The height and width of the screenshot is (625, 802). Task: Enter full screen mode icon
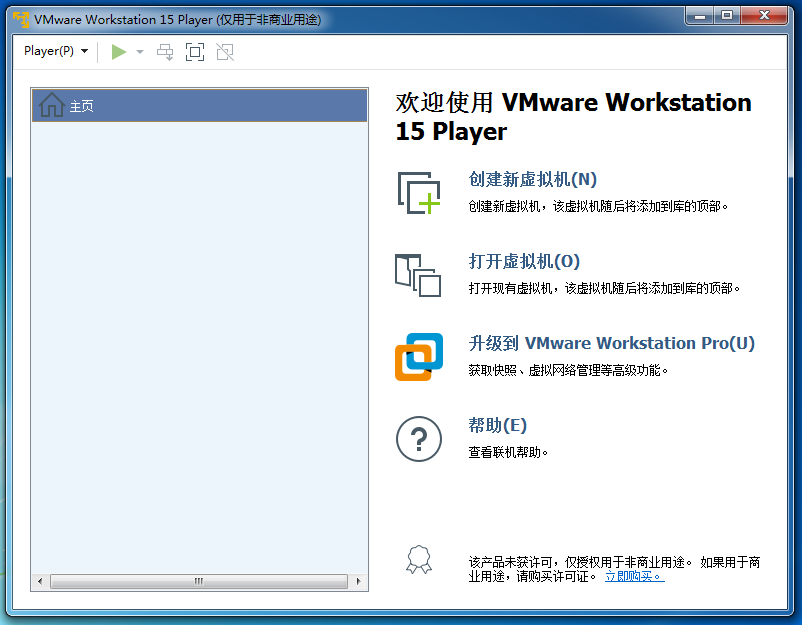coord(195,52)
